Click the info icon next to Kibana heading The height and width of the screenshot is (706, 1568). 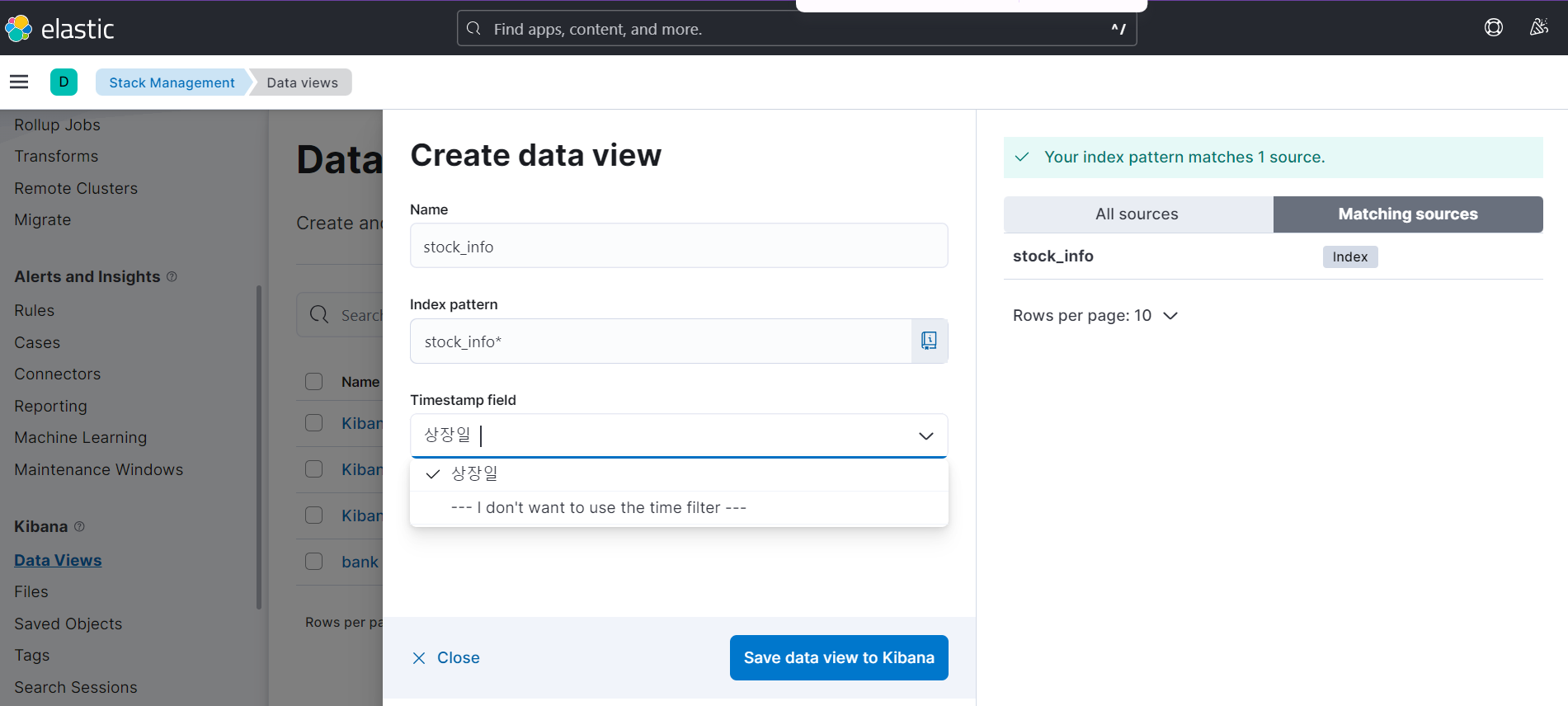tap(79, 526)
